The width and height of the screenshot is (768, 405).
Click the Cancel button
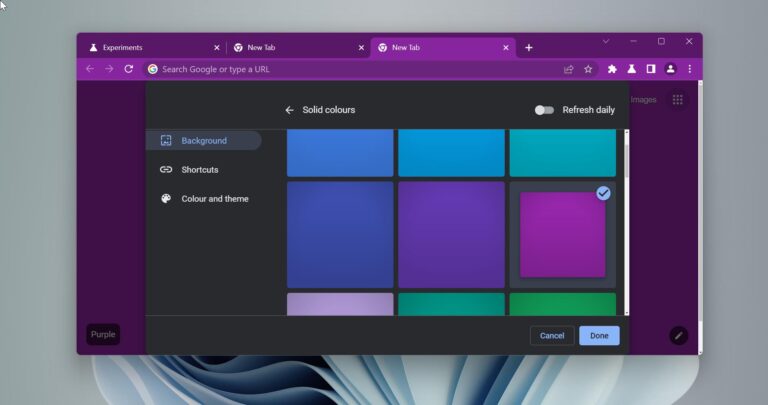(552, 335)
